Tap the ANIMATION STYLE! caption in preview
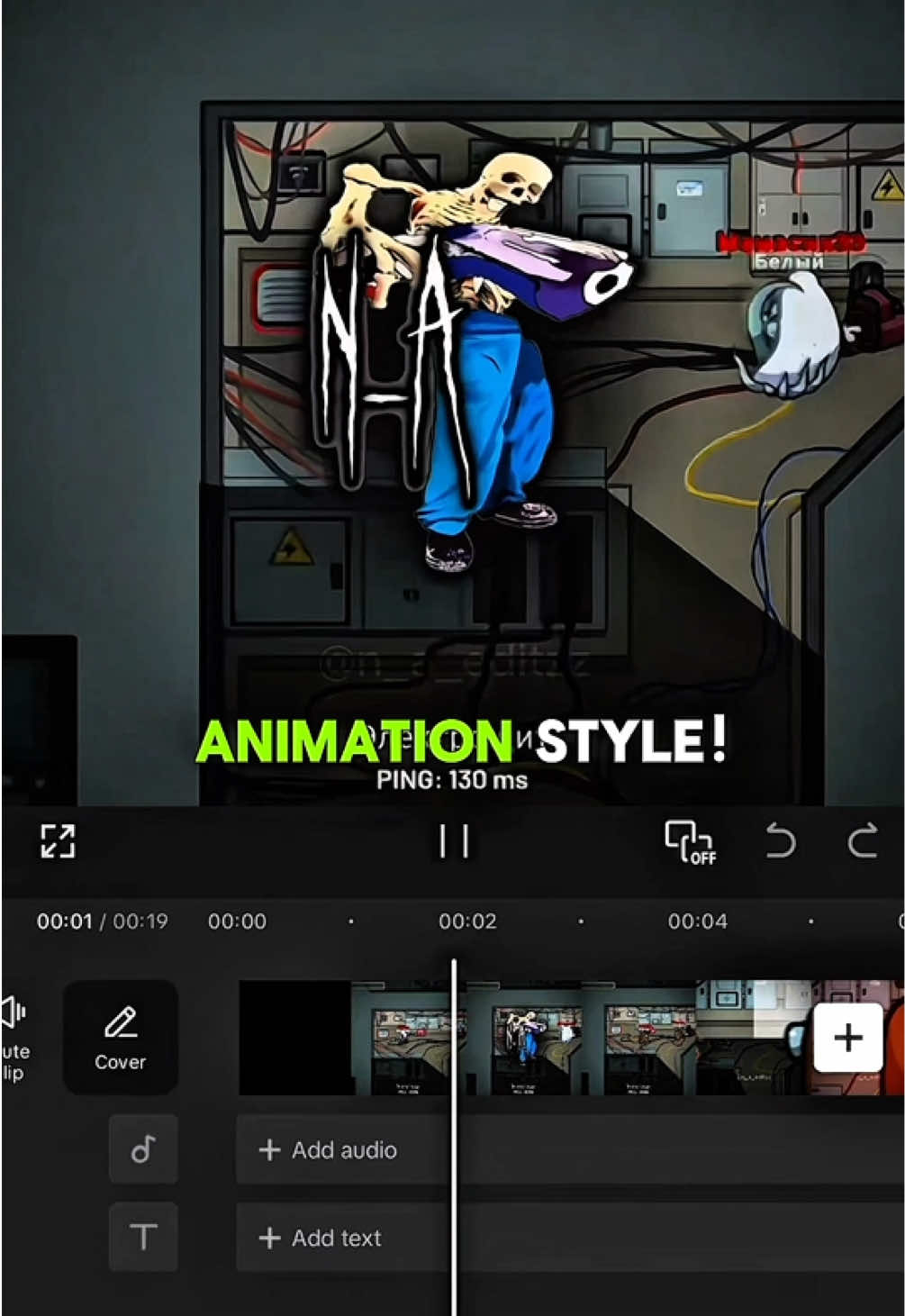The width and height of the screenshot is (905, 1316). [460, 741]
